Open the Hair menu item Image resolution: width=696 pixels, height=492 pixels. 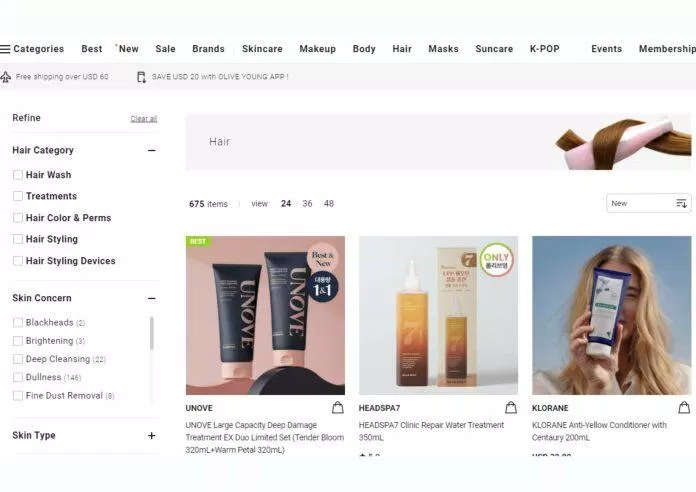[x=402, y=49]
